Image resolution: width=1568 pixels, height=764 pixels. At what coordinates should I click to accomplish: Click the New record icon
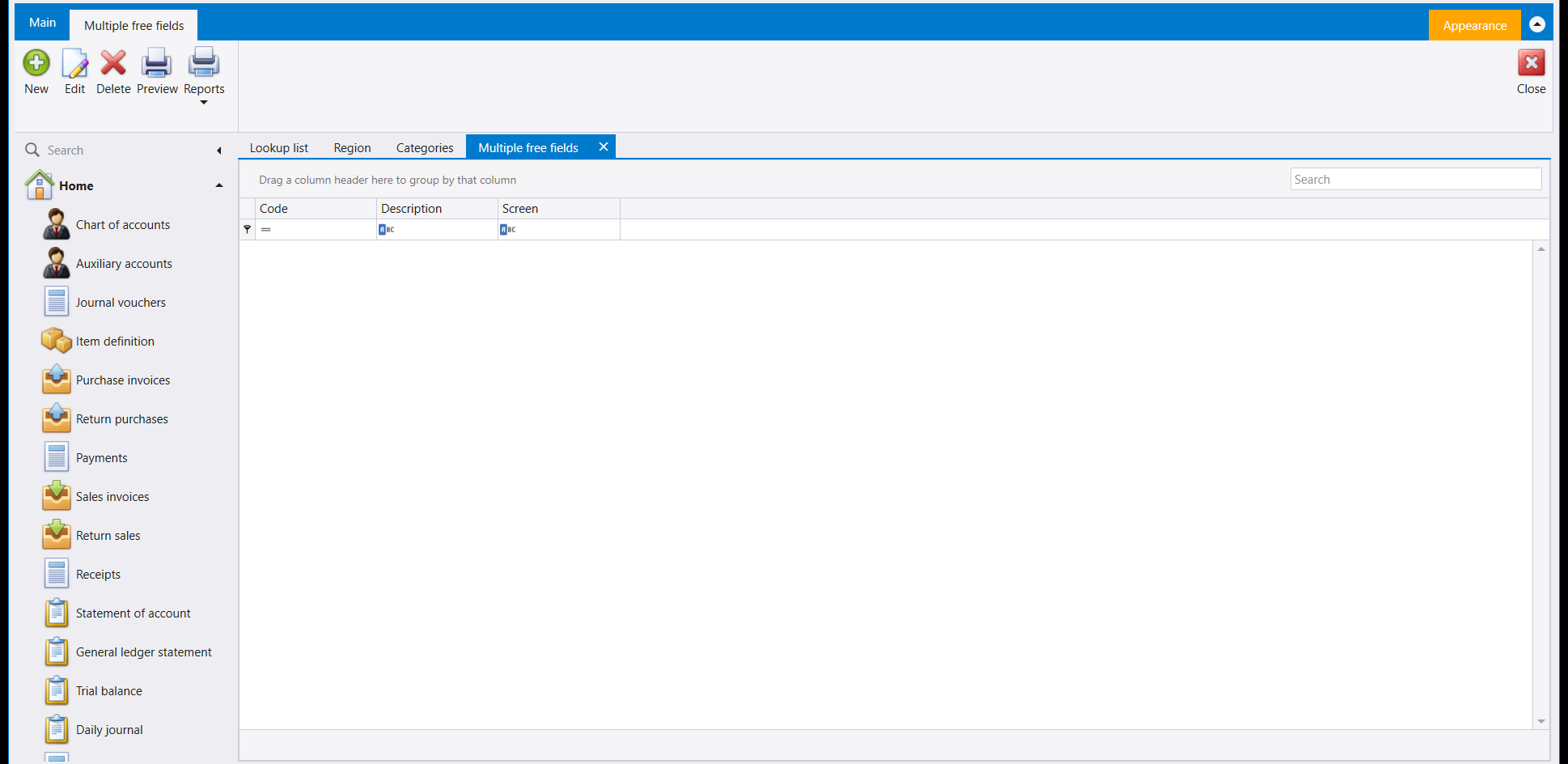(36, 63)
